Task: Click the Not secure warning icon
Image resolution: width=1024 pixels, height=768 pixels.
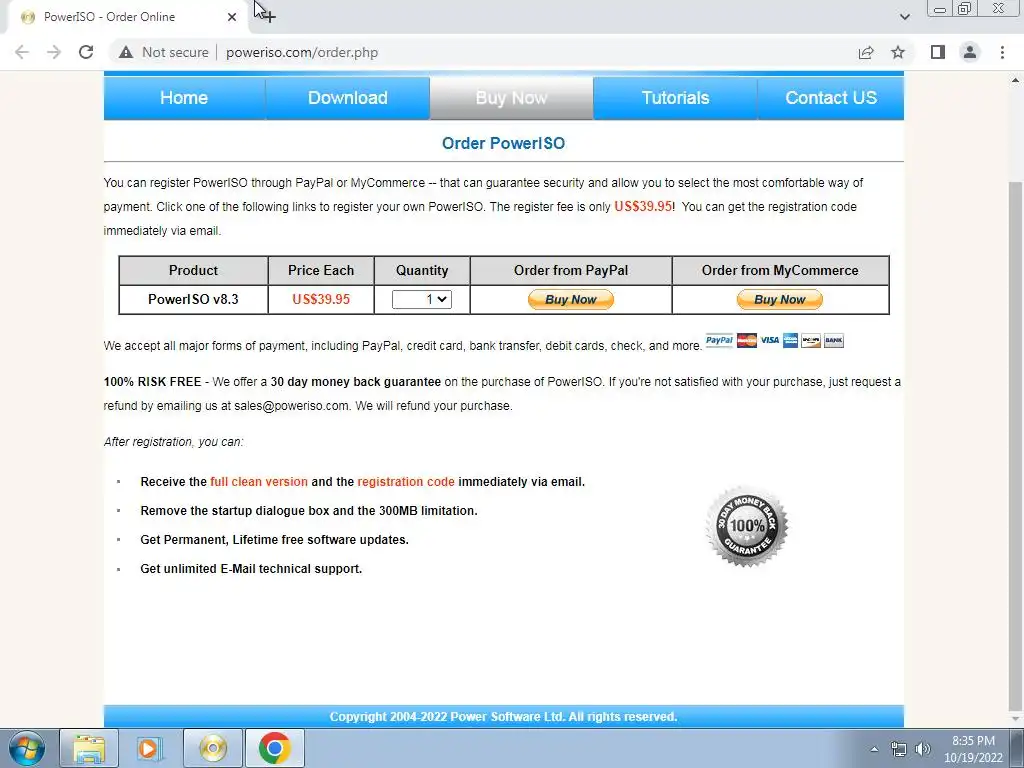Action: pos(126,52)
